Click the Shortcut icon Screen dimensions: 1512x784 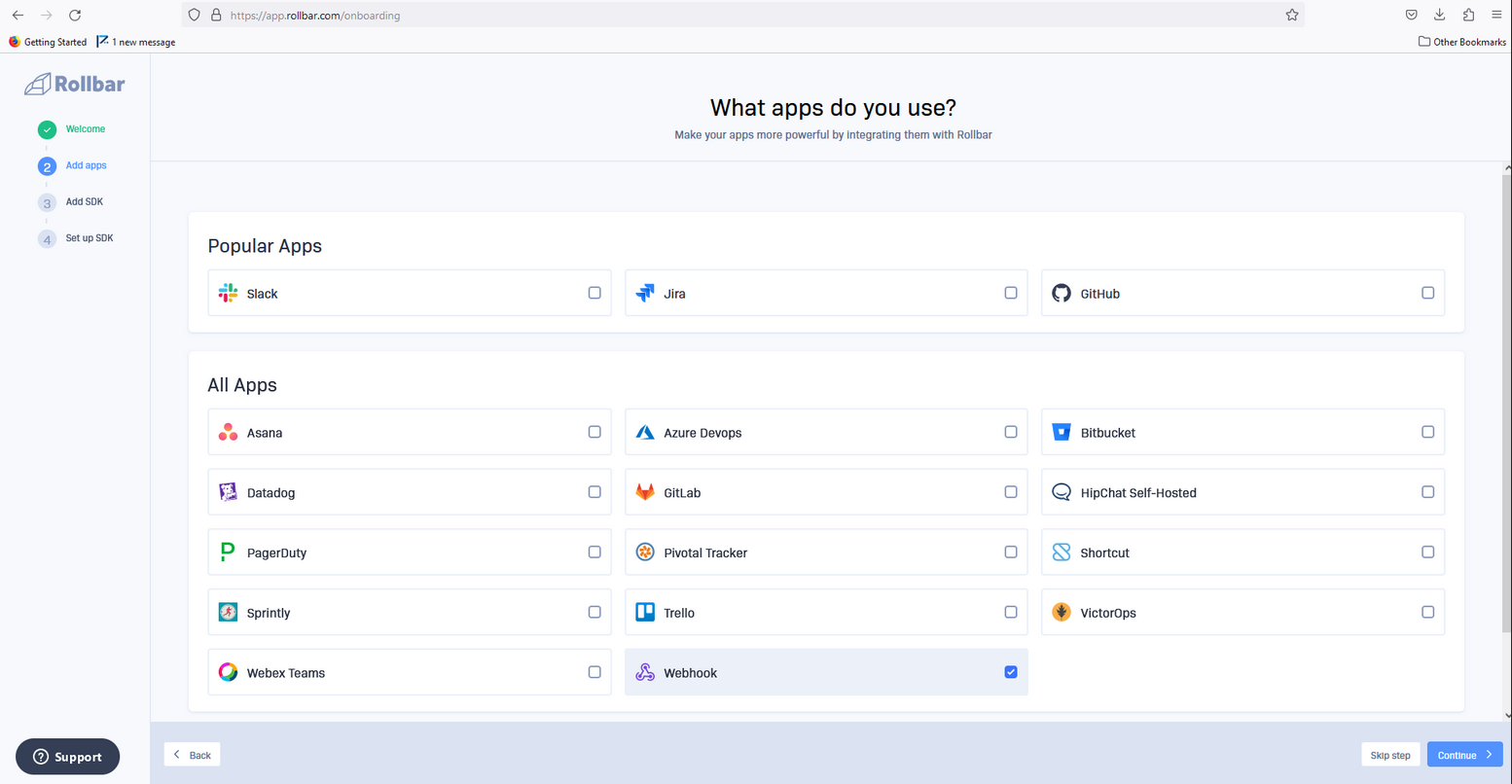pyautogui.click(x=1062, y=552)
